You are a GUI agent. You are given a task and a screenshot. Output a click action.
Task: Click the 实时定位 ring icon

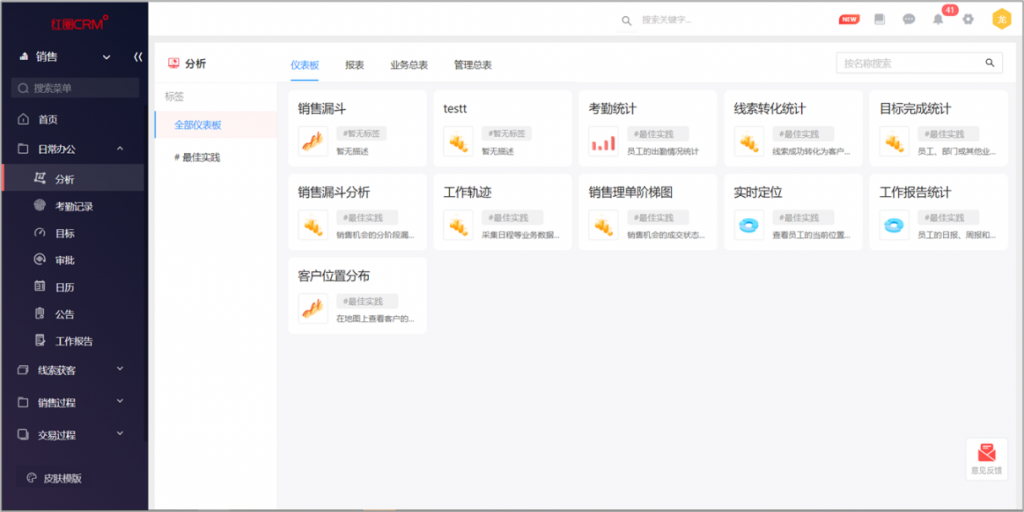pyautogui.click(x=748, y=226)
